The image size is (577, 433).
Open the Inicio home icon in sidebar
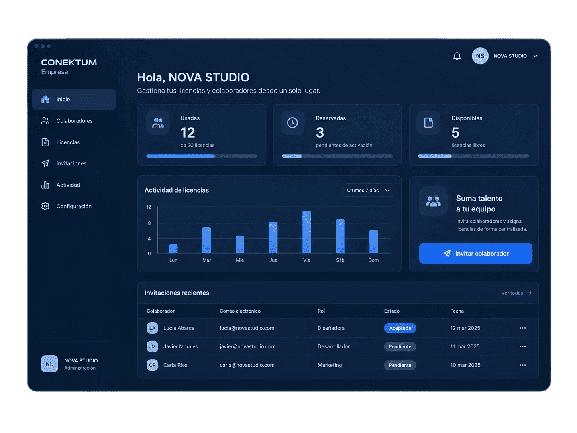click(x=45, y=99)
